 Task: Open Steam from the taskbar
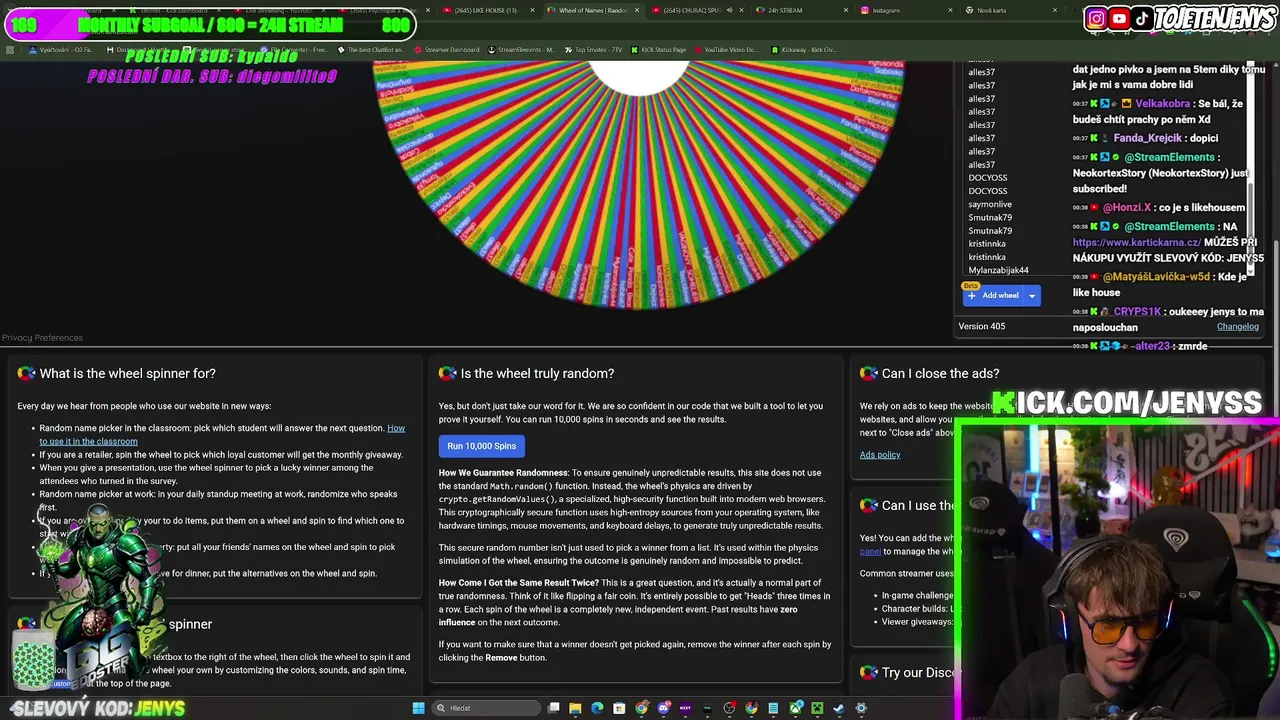838,708
